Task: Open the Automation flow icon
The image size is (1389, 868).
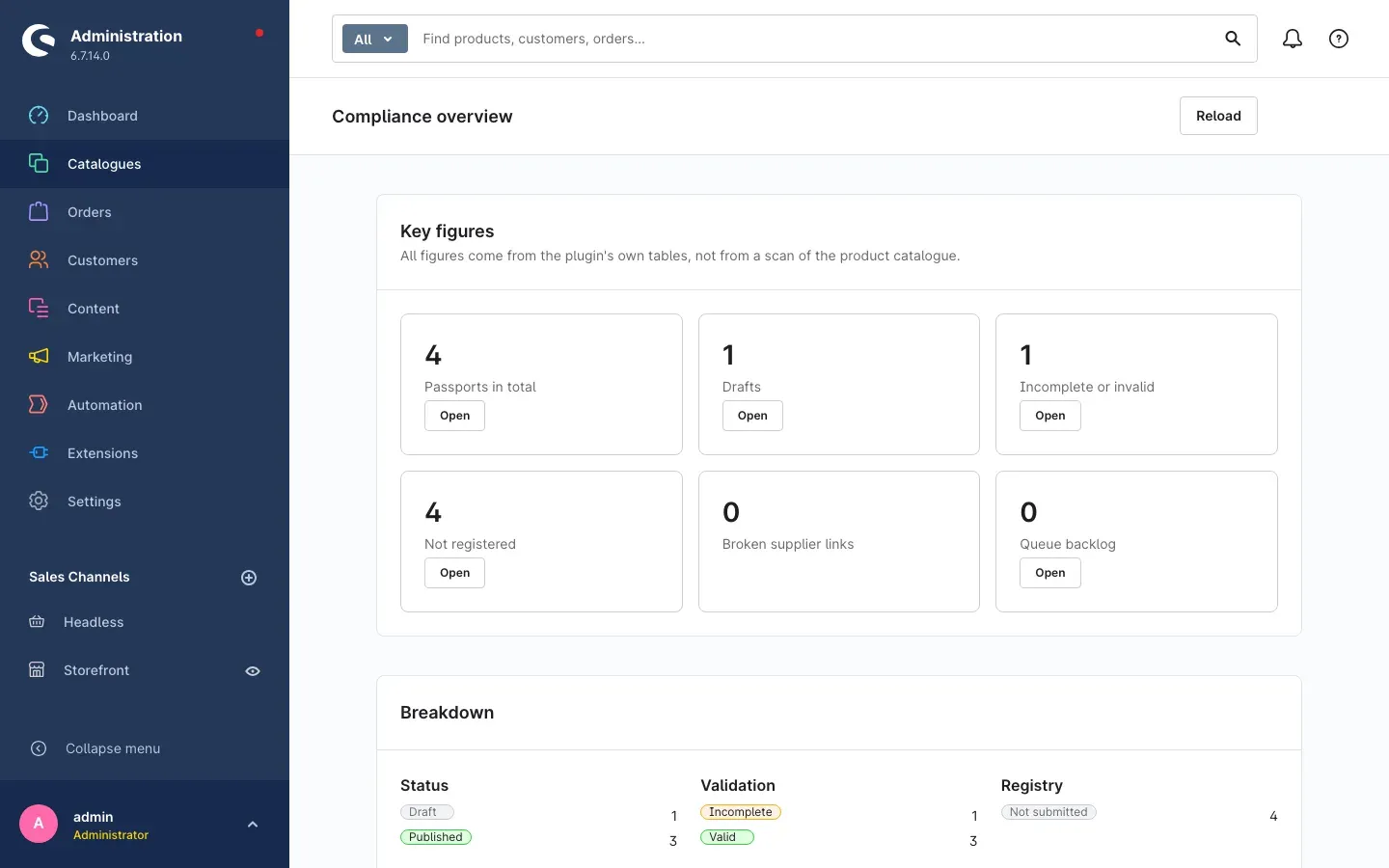Action: tap(39, 405)
